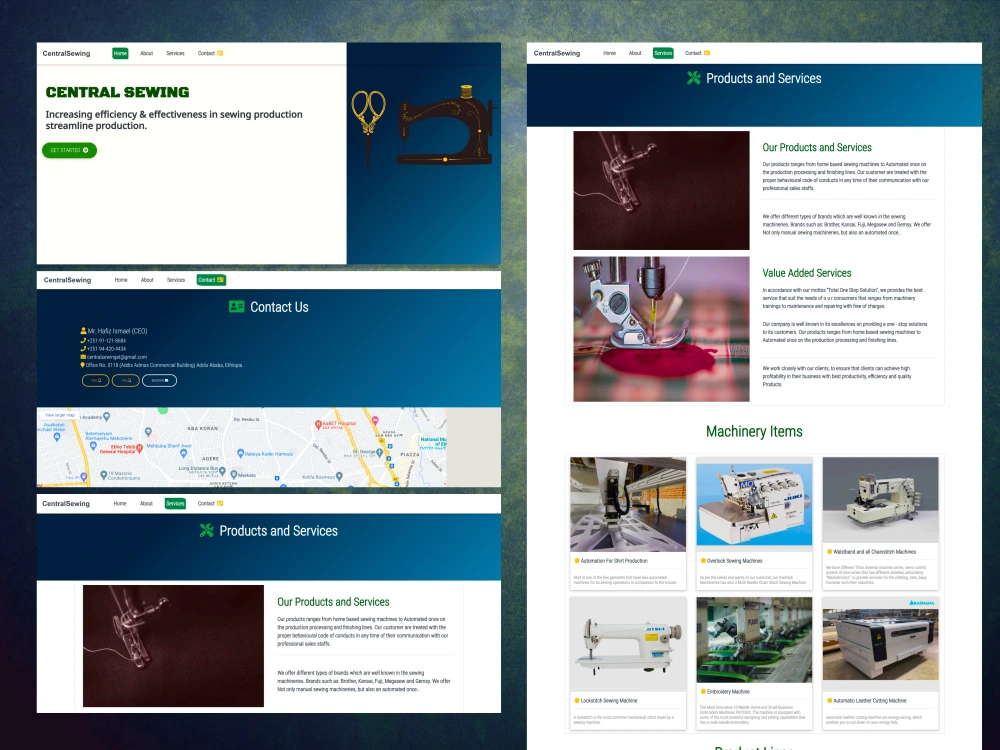Click the Machinery Items heading
The width and height of the screenshot is (1000, 750).
click(754, 432)
